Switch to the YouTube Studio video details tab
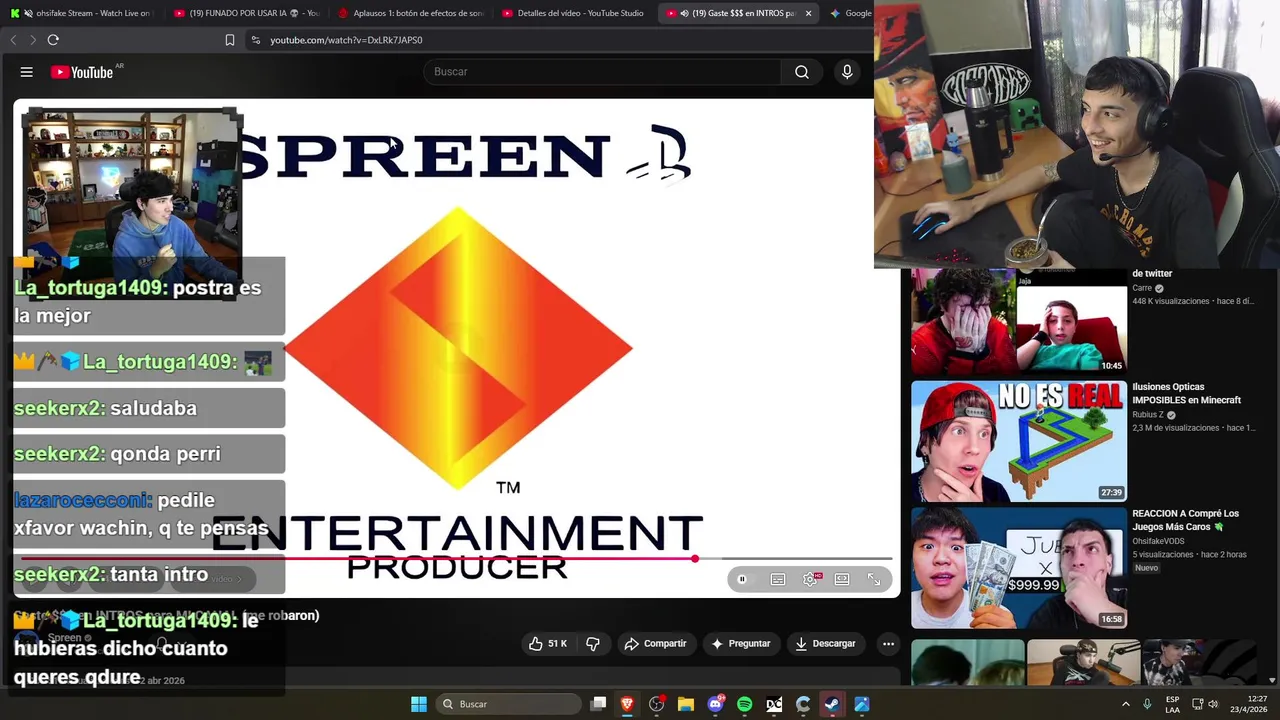The height and width of the screenshot is (720, 1280). coord(574,13)
